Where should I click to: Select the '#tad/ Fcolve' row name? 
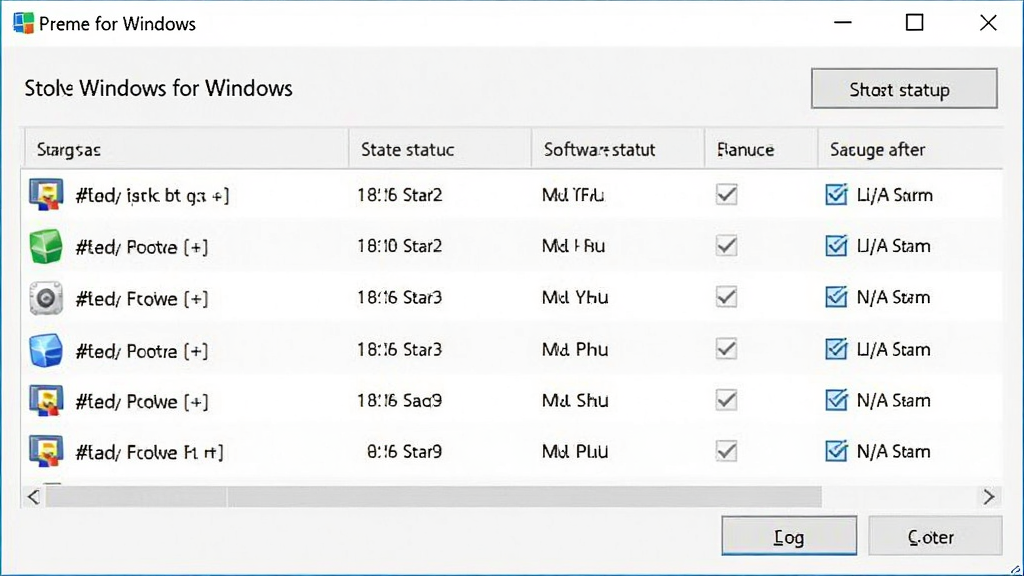[x=150, y=452]
